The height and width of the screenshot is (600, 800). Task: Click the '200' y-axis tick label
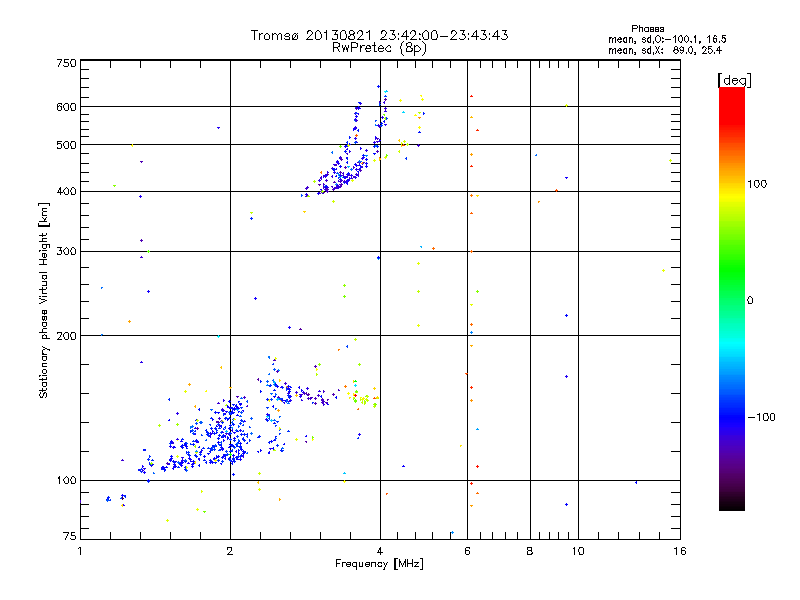(x=66, y=336)
